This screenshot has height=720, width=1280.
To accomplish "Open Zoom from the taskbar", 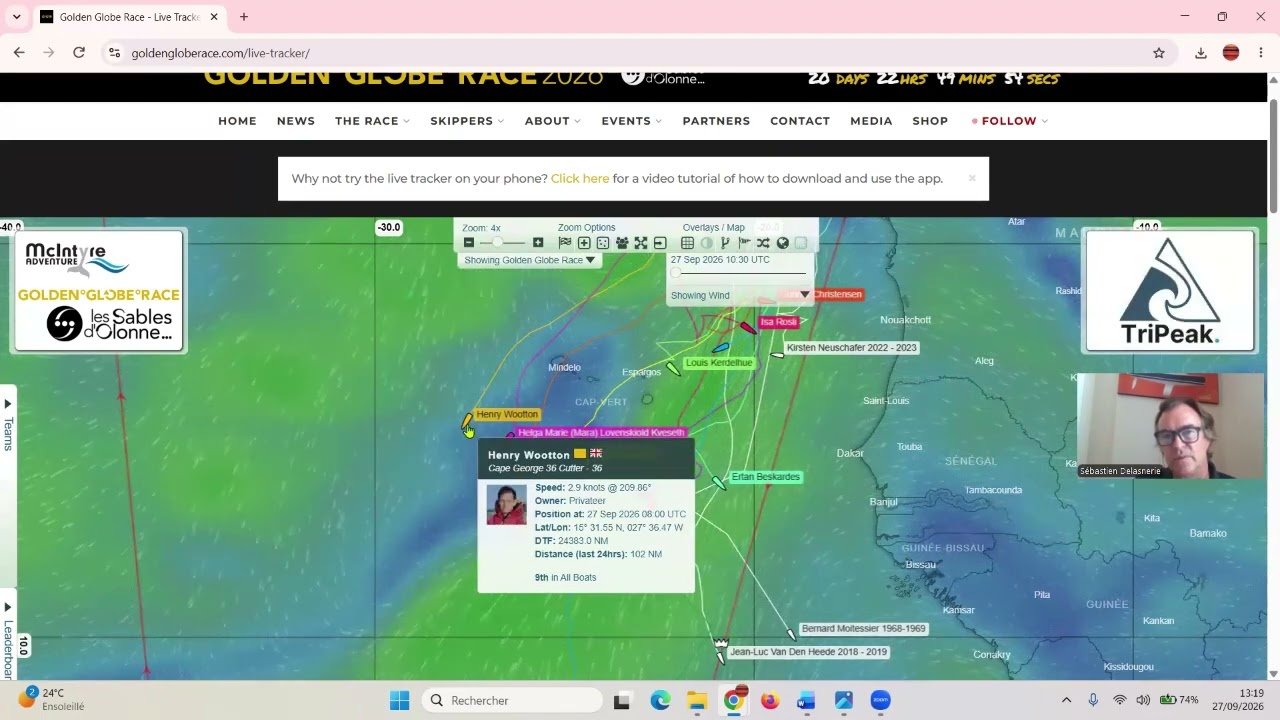I will coord(880,700).
